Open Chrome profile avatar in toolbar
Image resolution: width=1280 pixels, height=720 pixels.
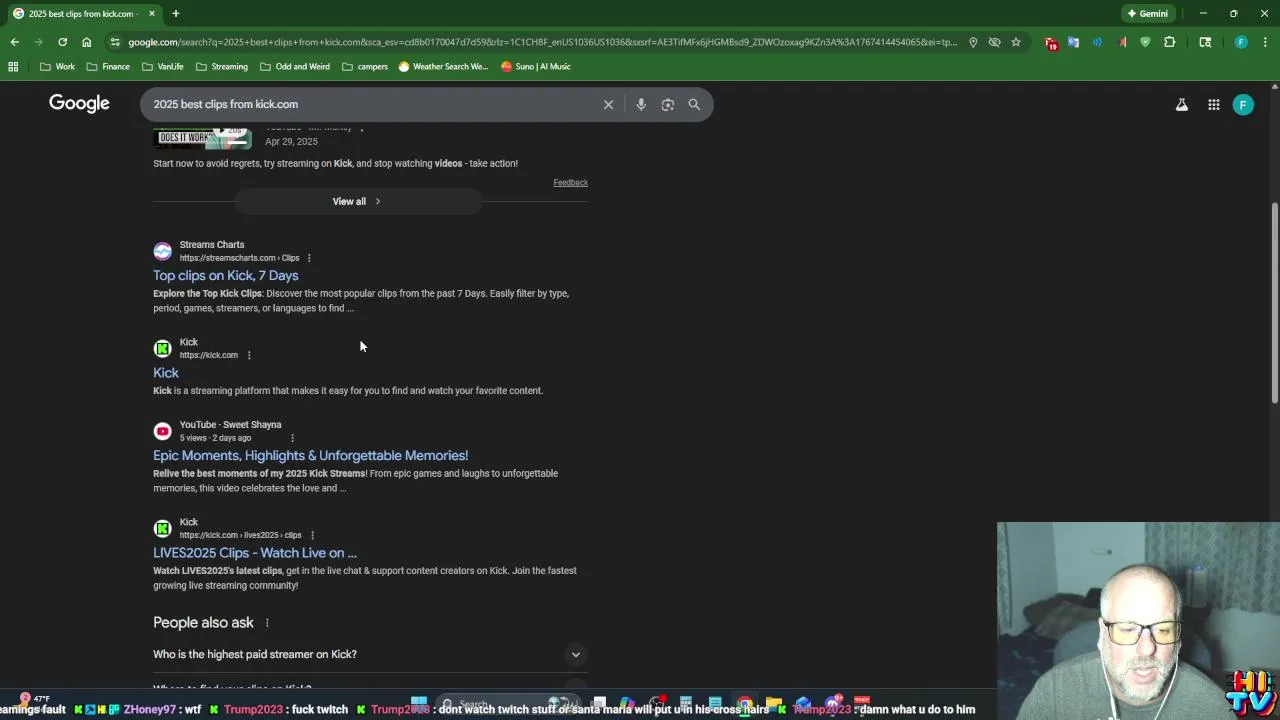pos(1241,42)
